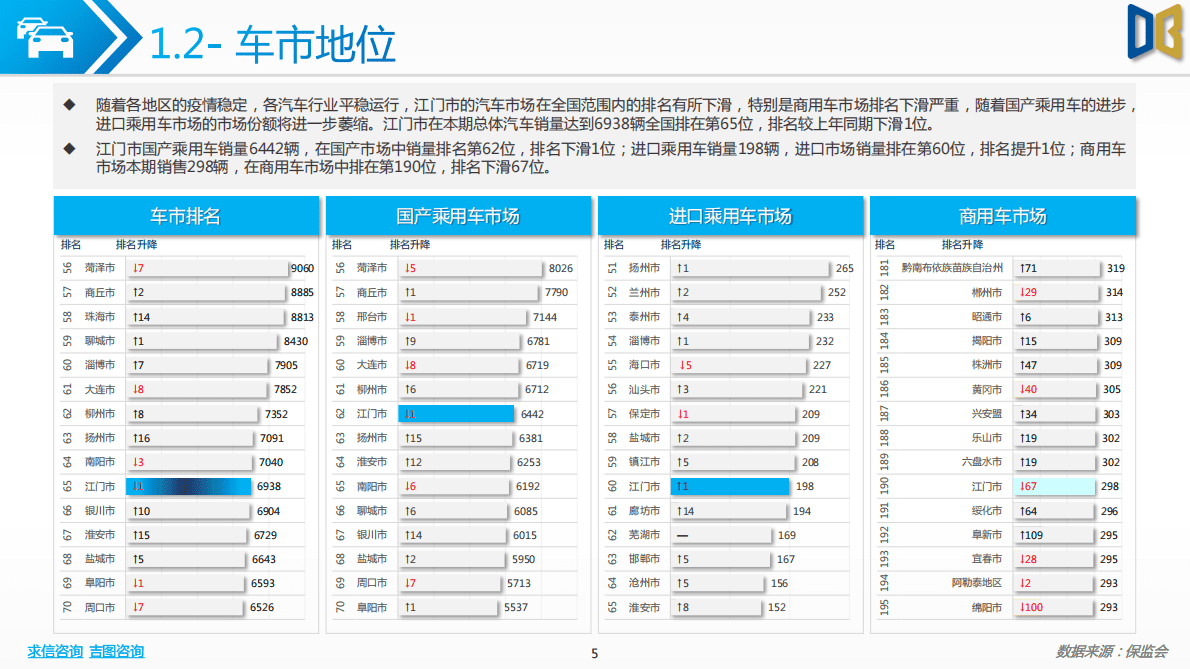Click the page number 5 at the bottom

595,653
